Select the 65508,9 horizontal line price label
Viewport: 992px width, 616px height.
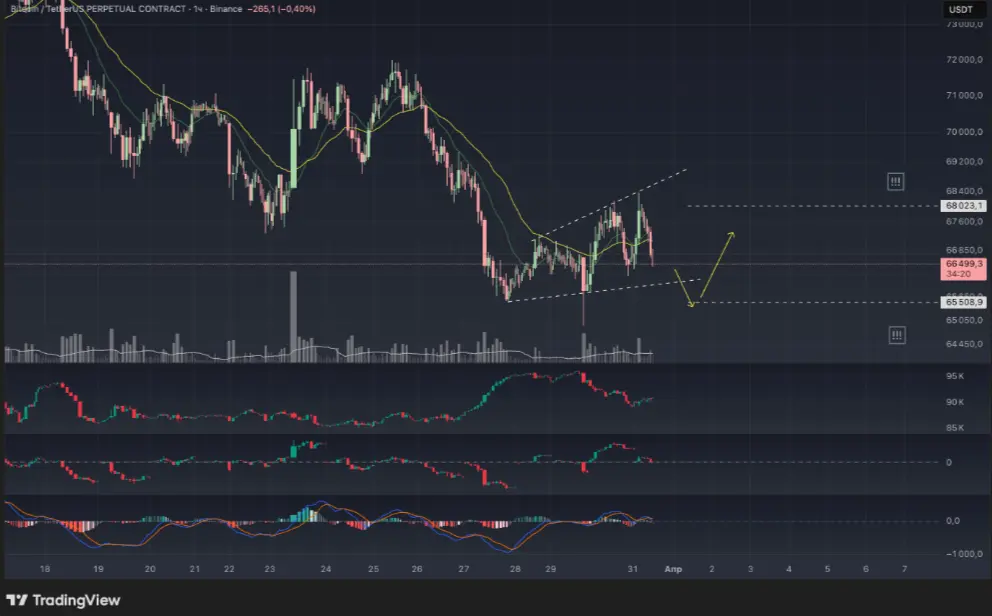pos(964,302)
